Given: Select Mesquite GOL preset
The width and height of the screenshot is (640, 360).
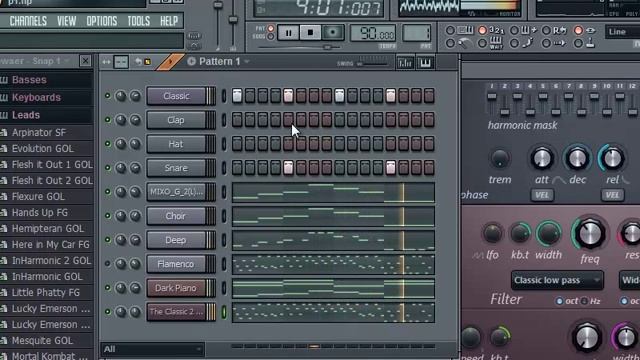Looking at the screenshot, I should tap(42, 340).
